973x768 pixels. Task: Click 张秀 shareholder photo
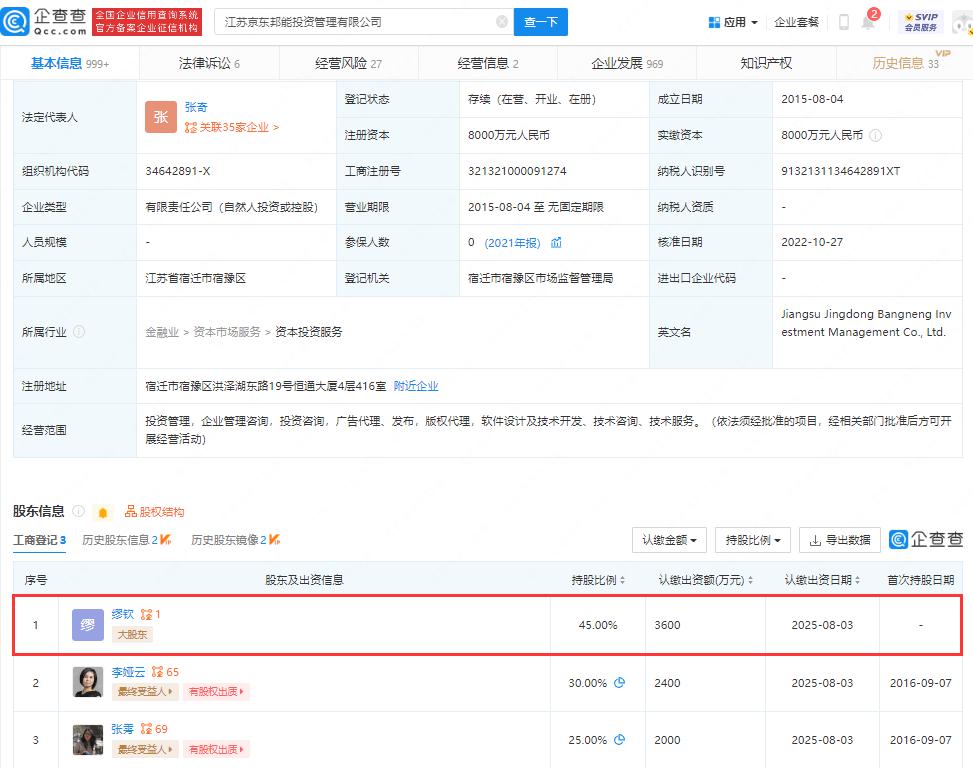(87, 740)
